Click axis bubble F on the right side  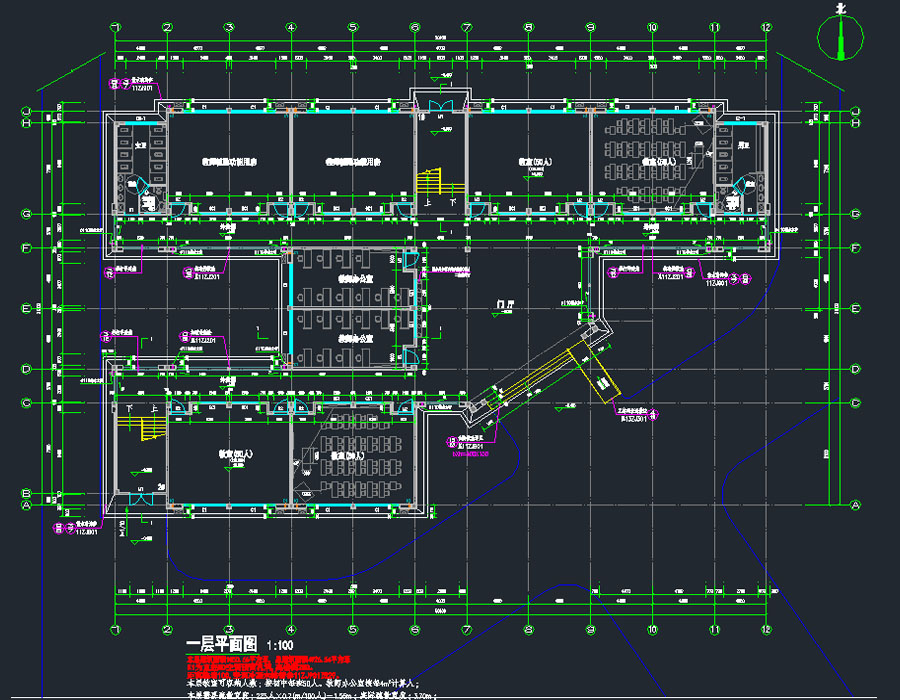click(855, 248)
